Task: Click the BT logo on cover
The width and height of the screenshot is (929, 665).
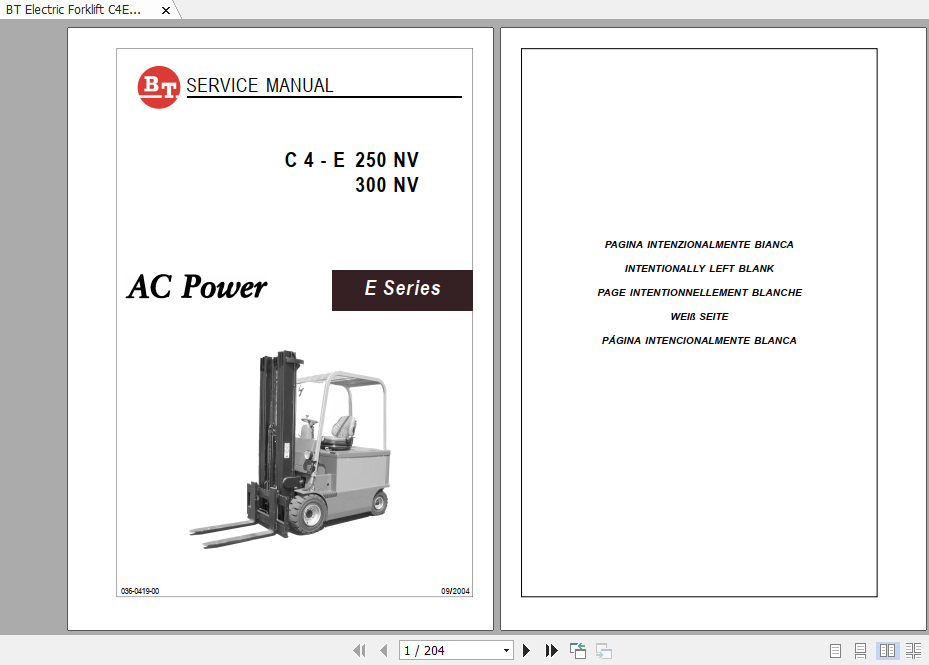Action: click(x=158, y=87)
